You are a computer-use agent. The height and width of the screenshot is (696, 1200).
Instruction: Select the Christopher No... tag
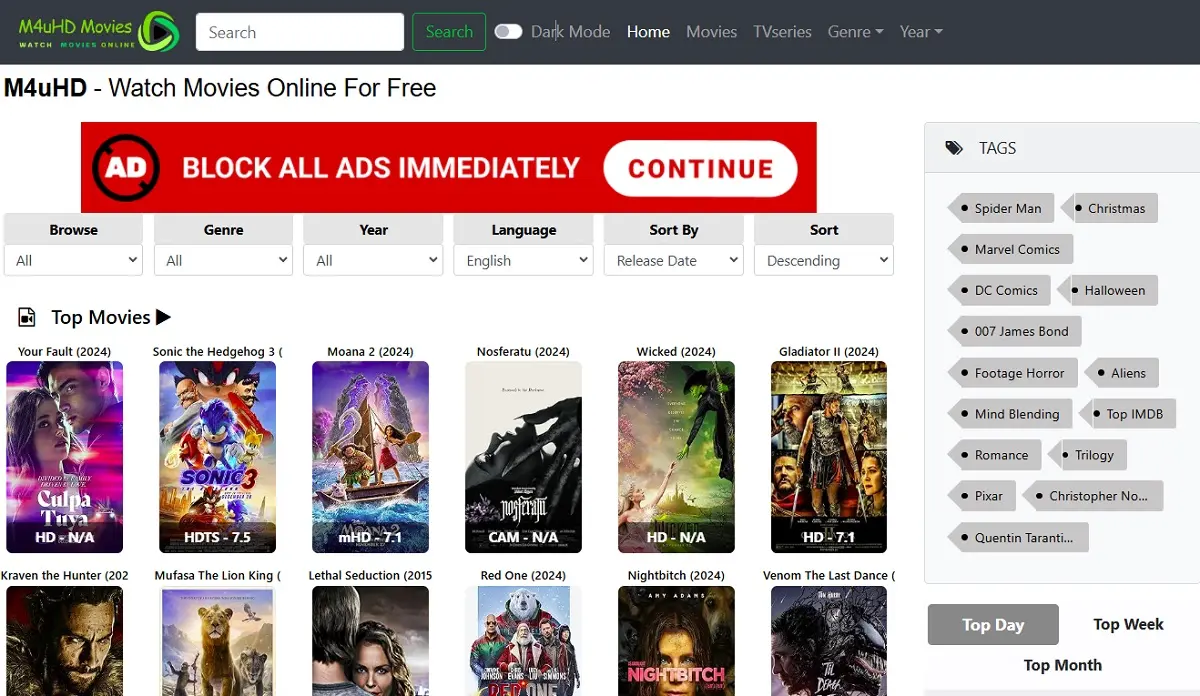tap(1093, 496)
